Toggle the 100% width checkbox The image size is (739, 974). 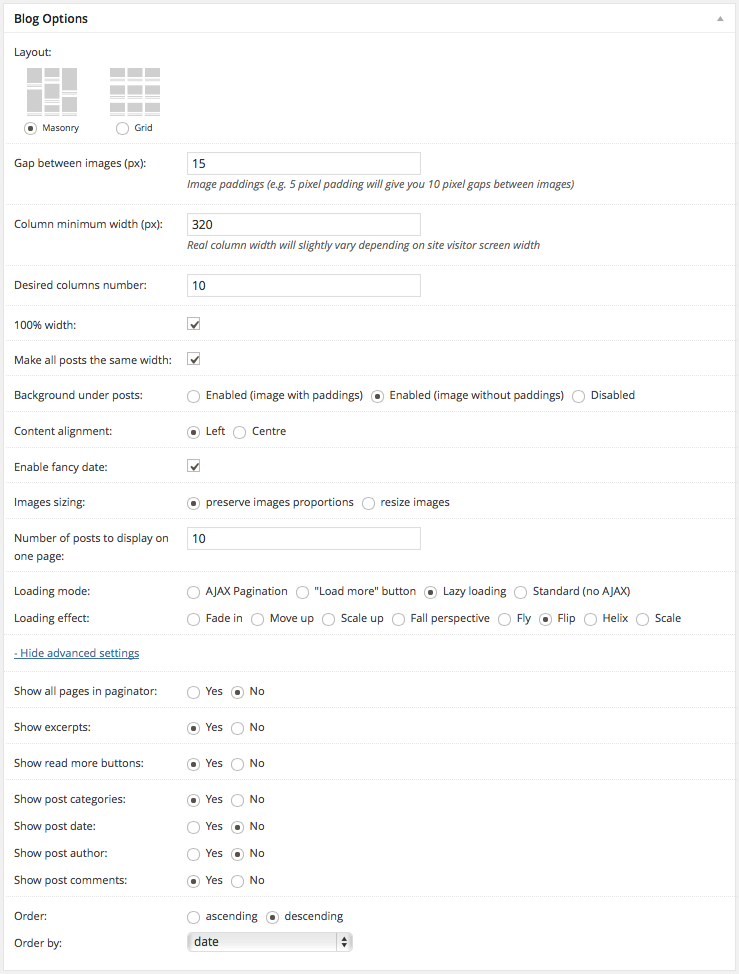point(195,324)
